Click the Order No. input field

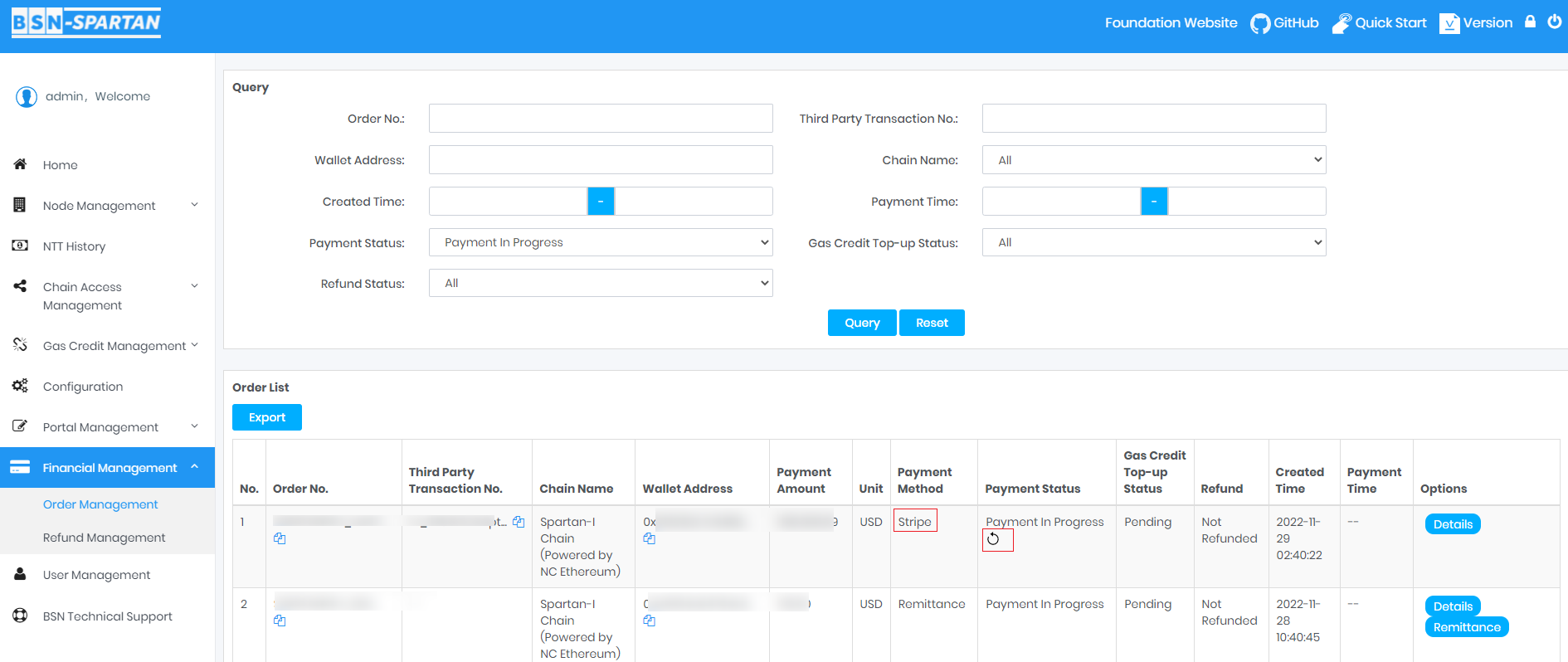(x=600, y=119)
